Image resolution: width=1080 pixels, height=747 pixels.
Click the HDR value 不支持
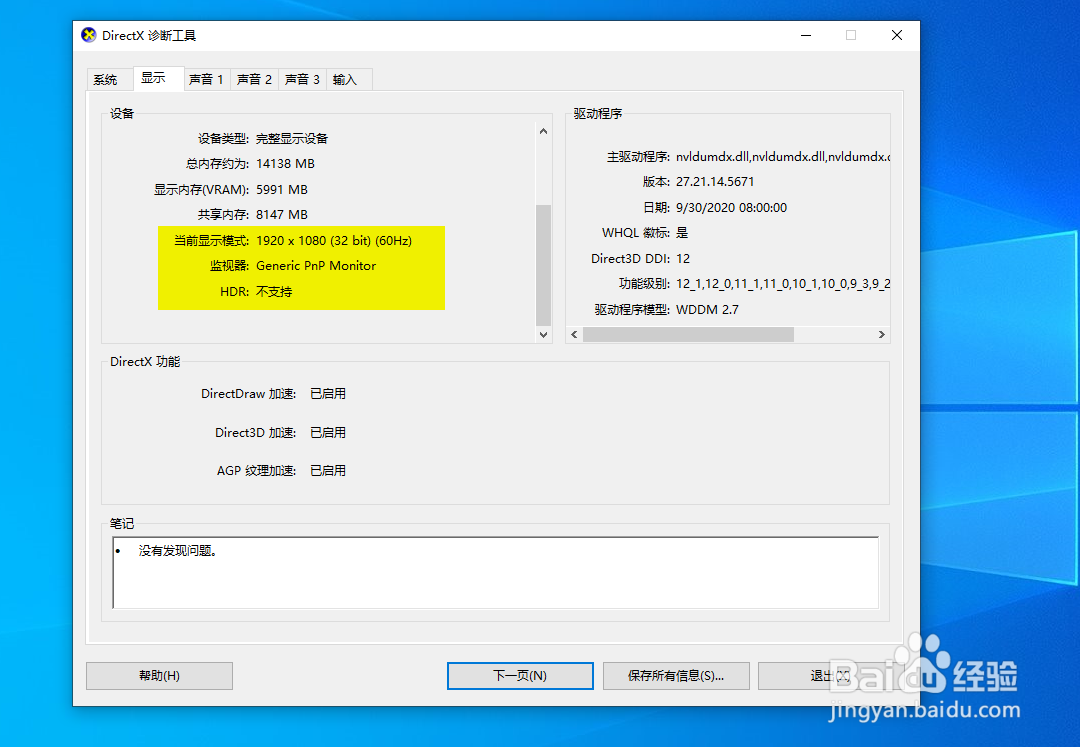pos(274,292)
